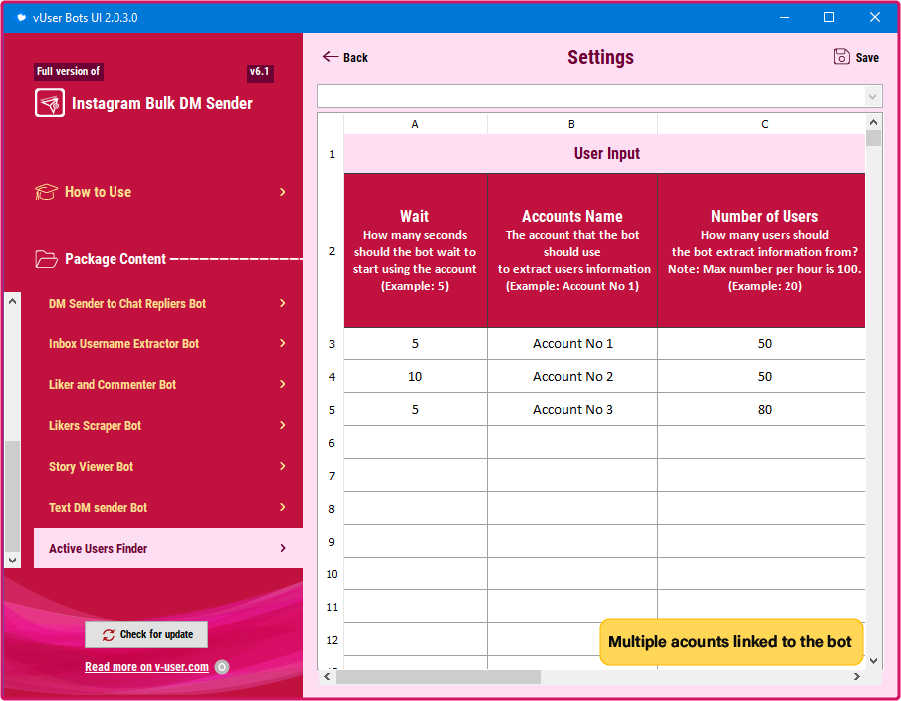Screen dimensions: 901x701
Task: Expand Liker and Commenter Bot chevron
Action: 282,384
